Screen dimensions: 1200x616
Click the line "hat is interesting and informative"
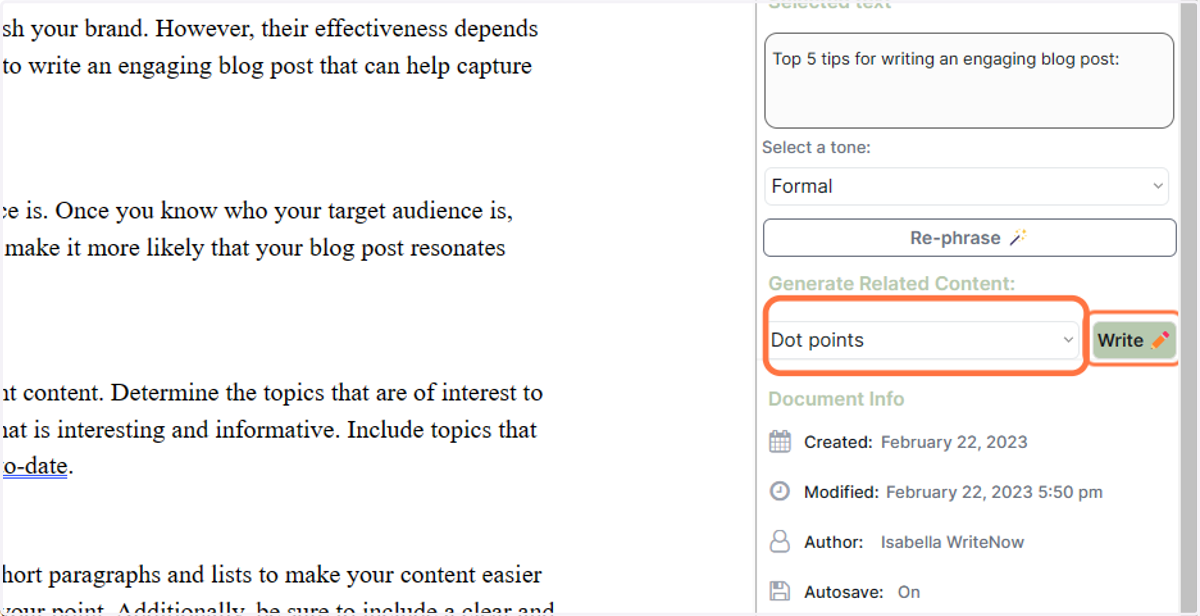click(269, 430)
